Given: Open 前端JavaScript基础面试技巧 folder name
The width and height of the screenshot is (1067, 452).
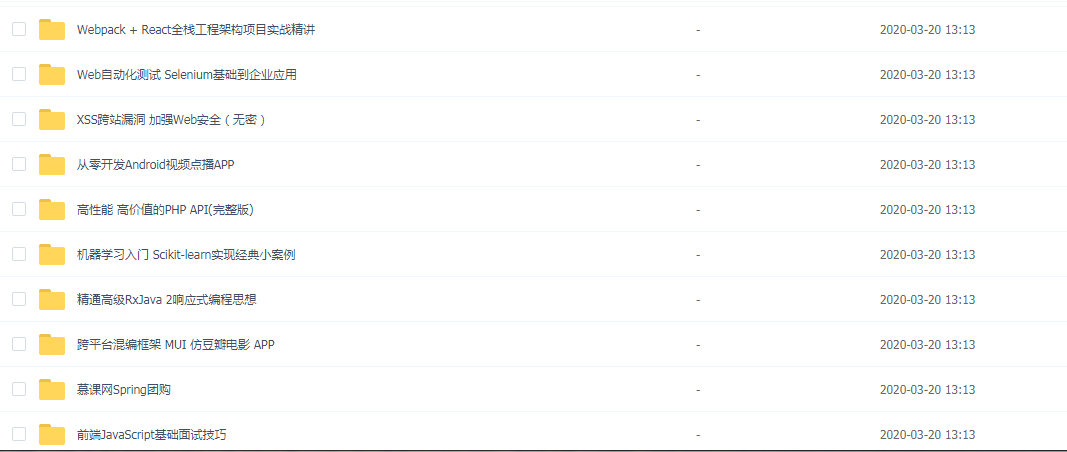Looking at the screenshot, I should click(152, 435).
